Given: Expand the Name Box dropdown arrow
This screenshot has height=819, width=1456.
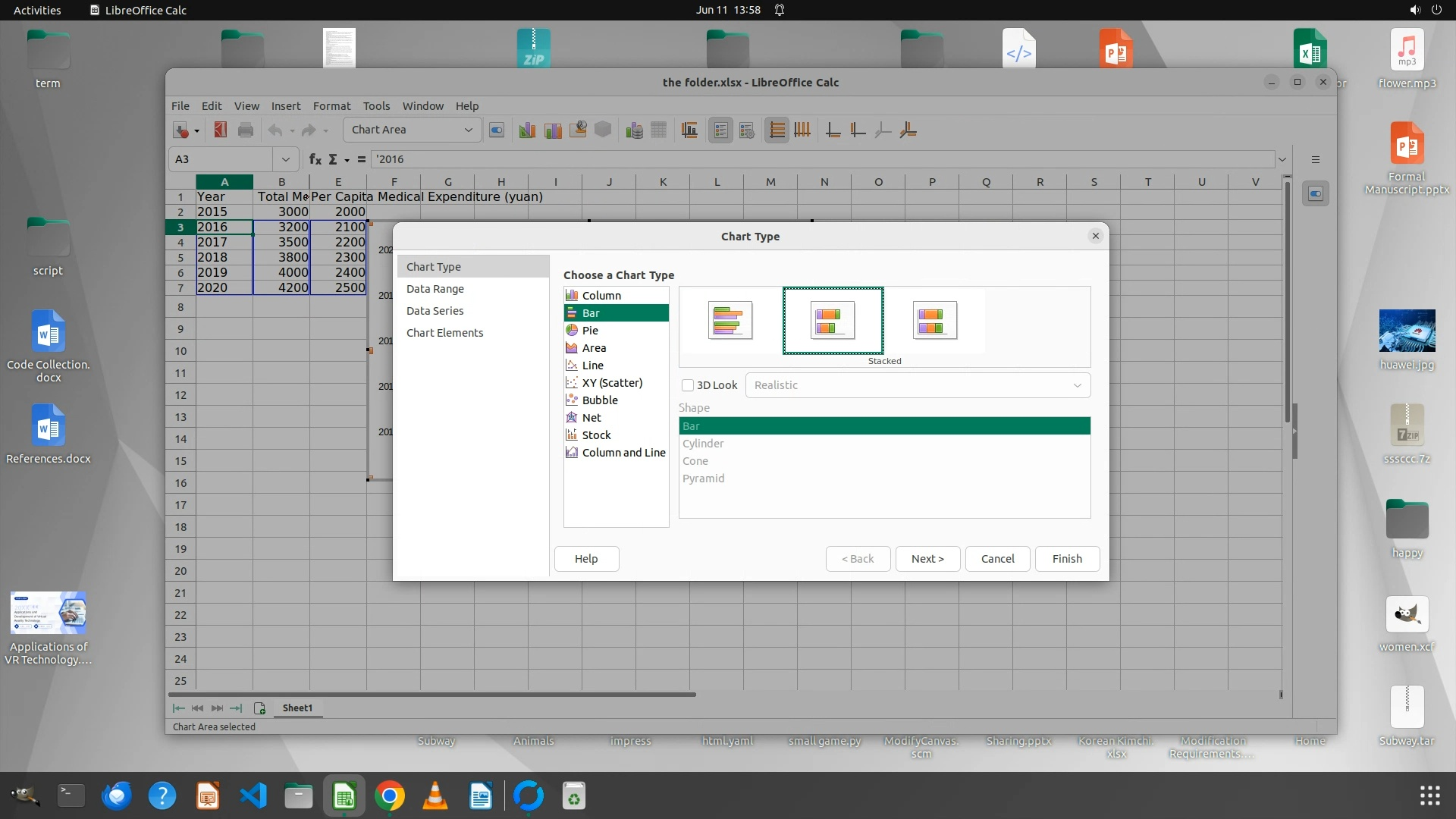Looking at the screenshot, I should 285,159.
